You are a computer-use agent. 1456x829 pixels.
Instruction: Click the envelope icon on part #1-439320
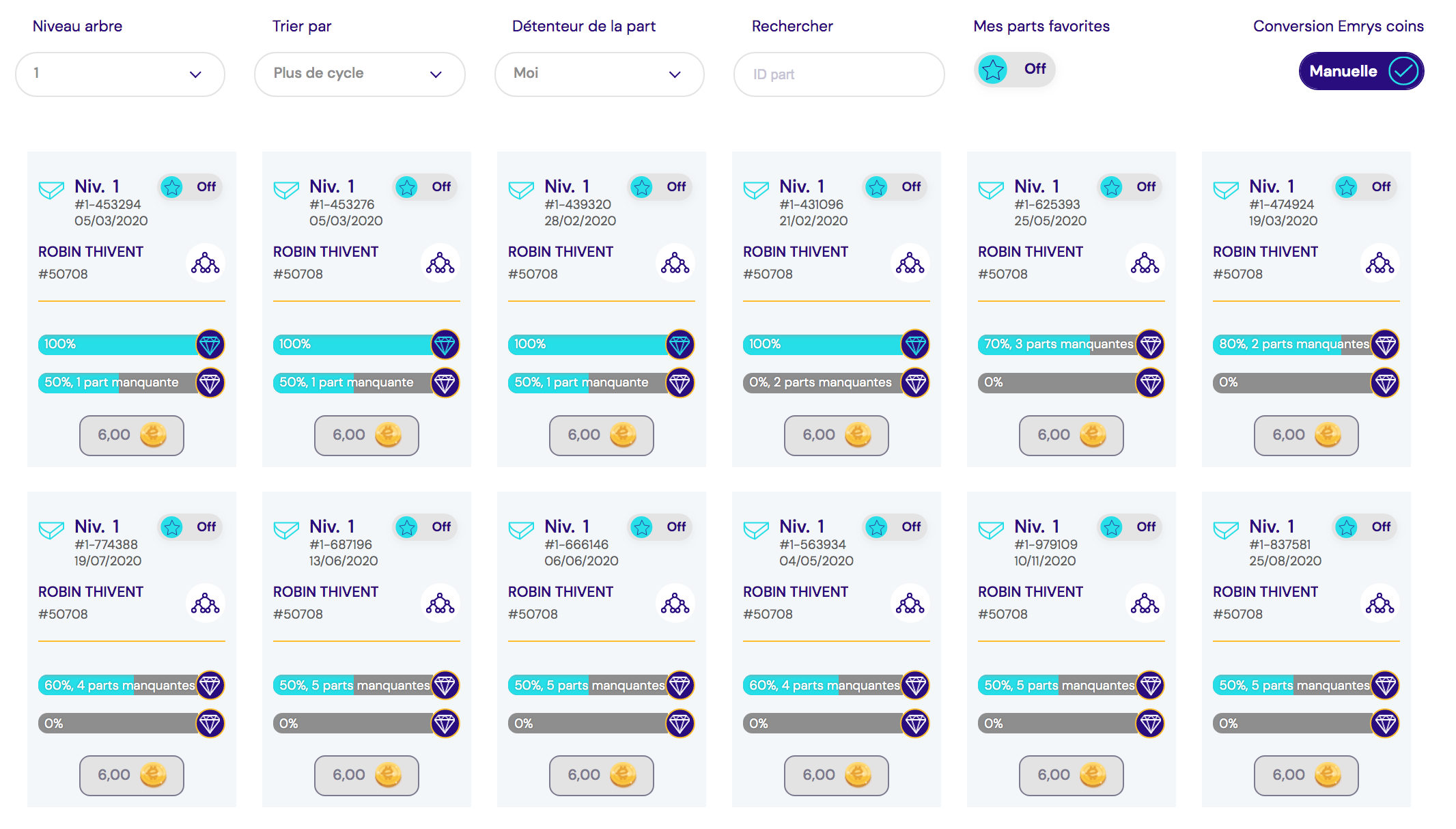tap(521, 190)
